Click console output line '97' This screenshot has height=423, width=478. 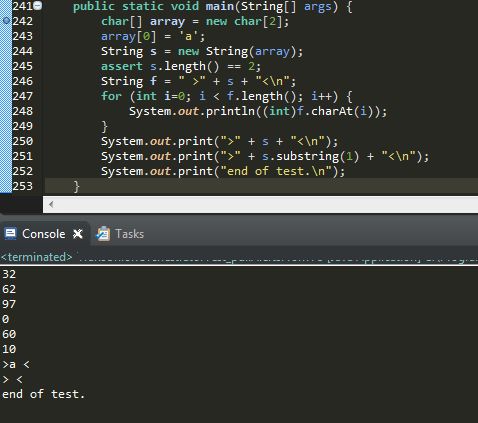coord(9,304)
